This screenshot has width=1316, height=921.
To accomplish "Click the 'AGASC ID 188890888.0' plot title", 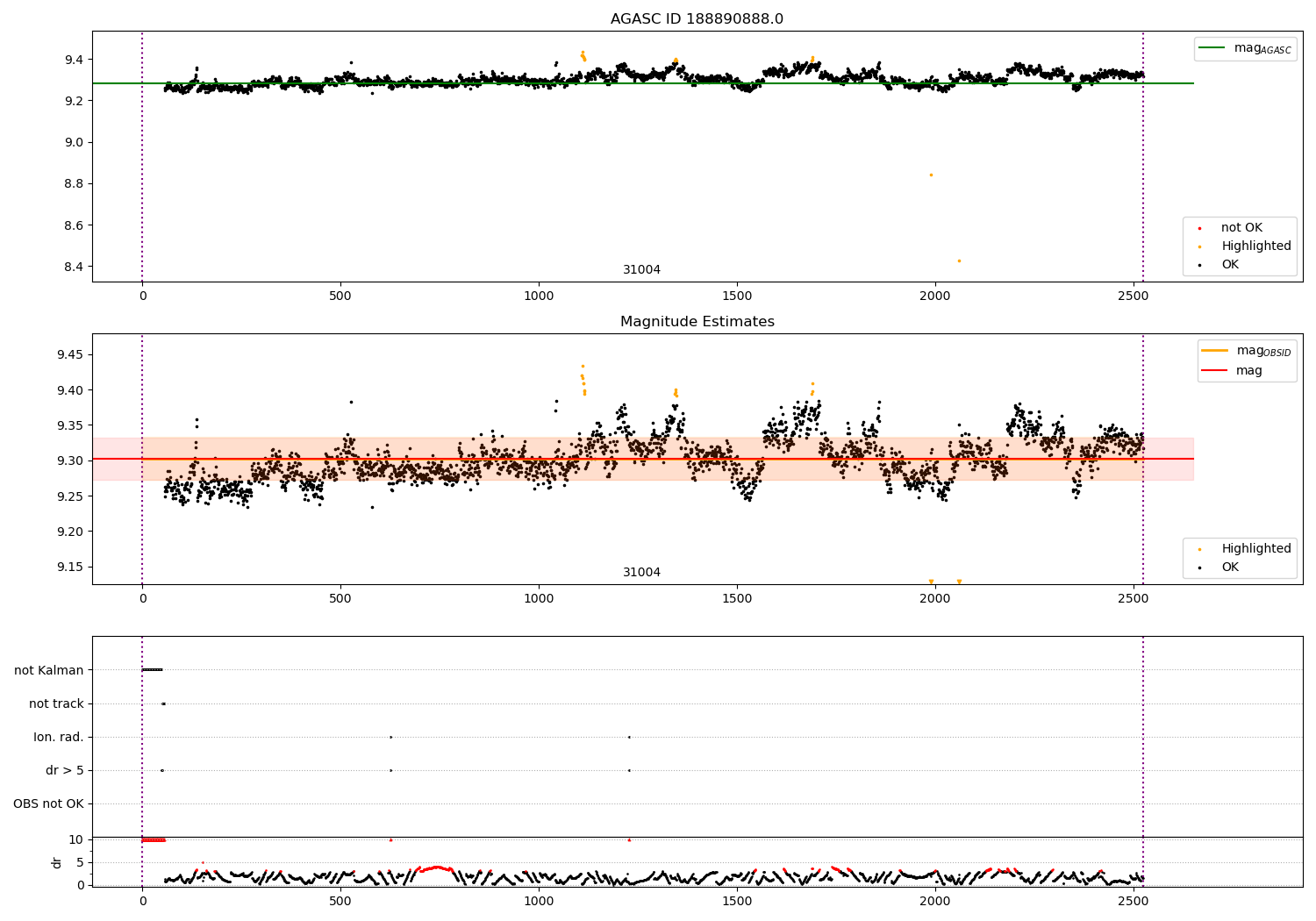I will tap(697, 19).
